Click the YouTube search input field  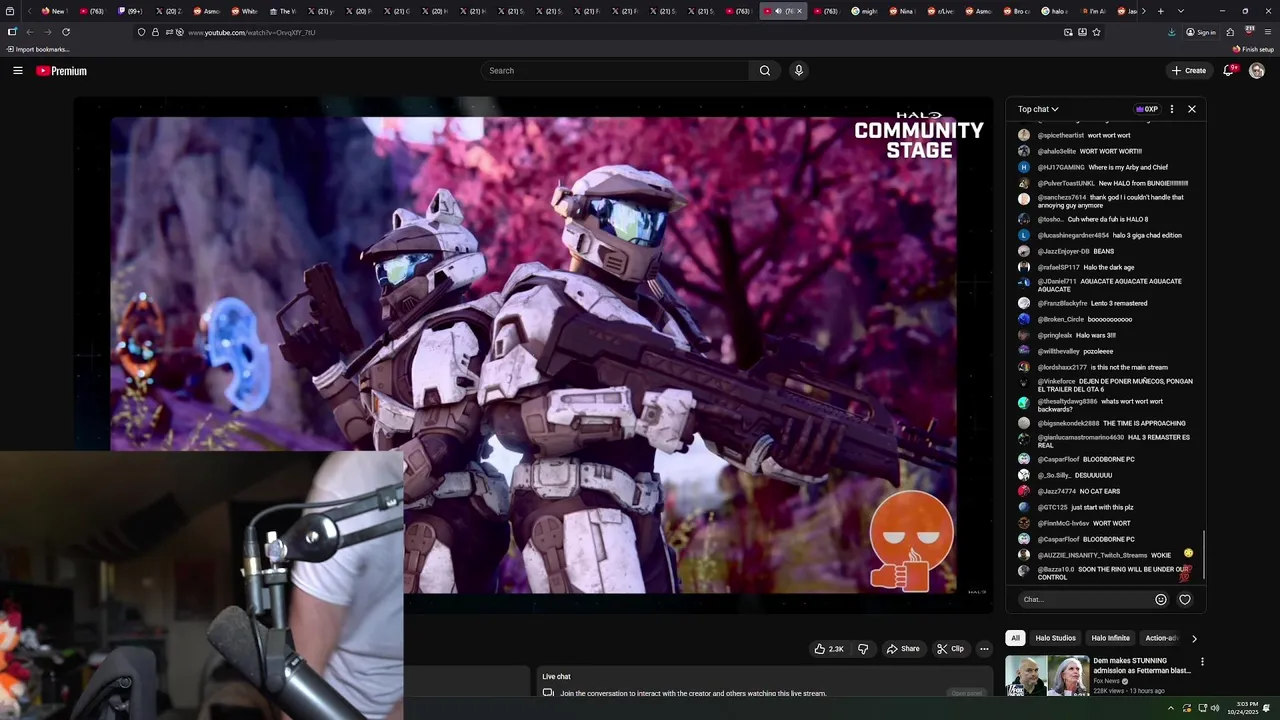click(x=615, y=71)
